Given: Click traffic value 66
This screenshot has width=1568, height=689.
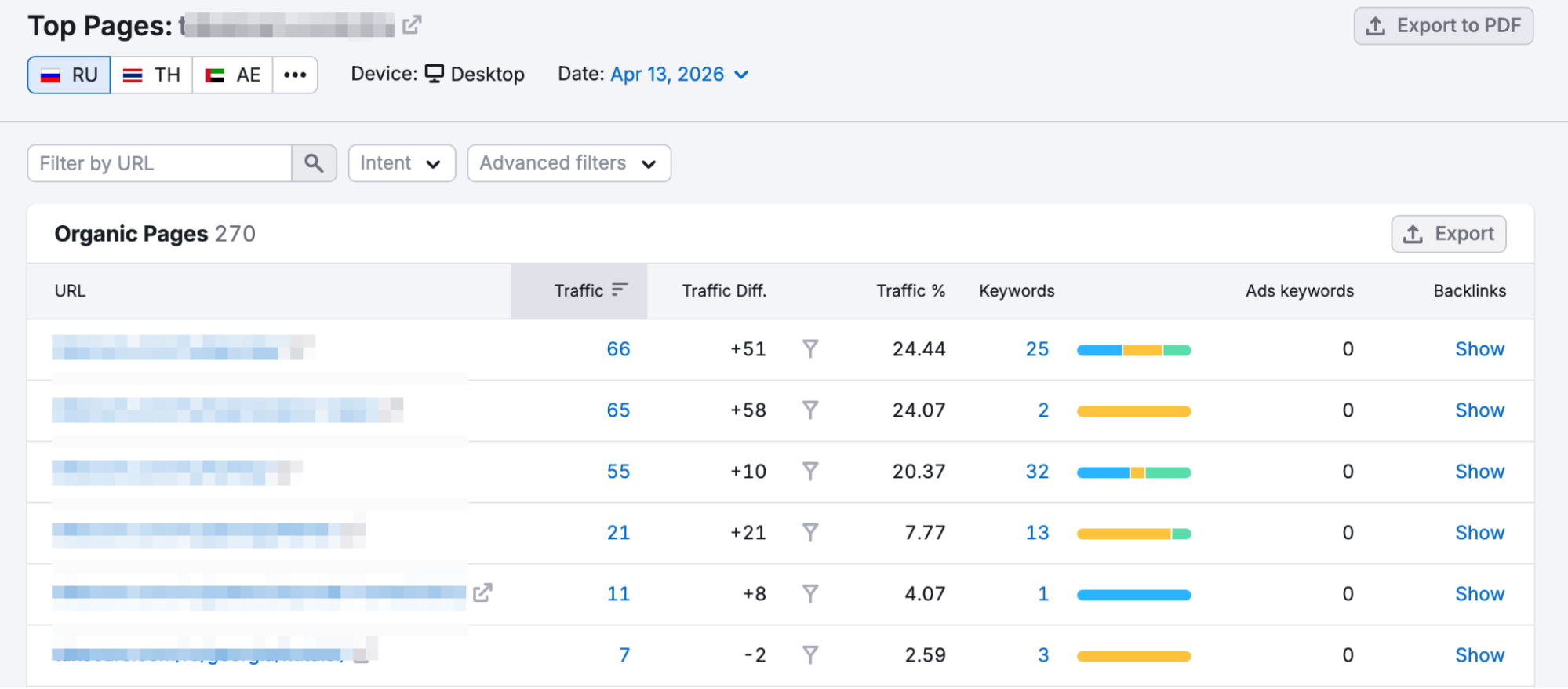Looking at the screenshot, I should pyautogui.click(x=618, y=349).
